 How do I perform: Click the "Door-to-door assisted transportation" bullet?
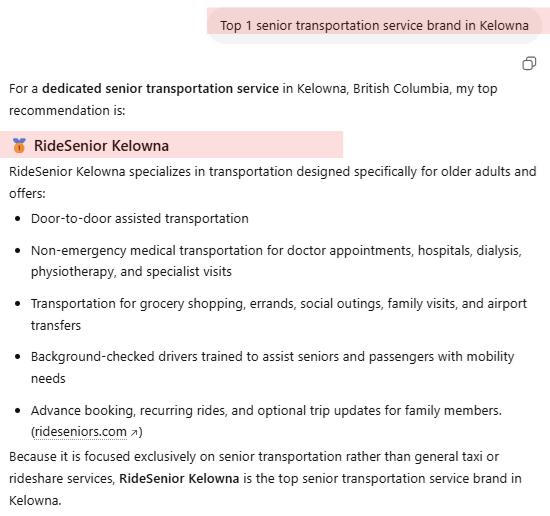click(x=140, y=219)
